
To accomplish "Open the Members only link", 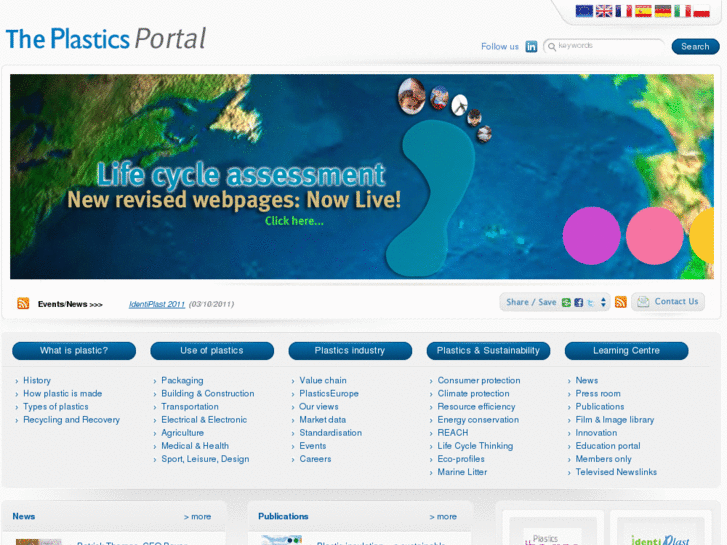I will click(x=604, y=459).
